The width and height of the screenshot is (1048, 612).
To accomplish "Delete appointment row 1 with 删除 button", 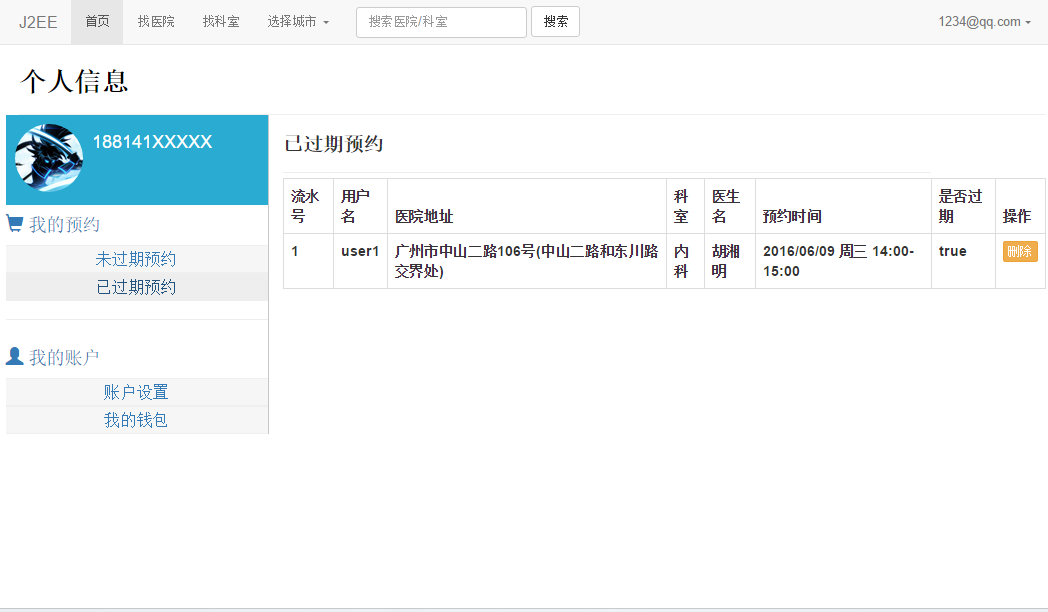I will pyautogui.click(x=1020, y=251).
